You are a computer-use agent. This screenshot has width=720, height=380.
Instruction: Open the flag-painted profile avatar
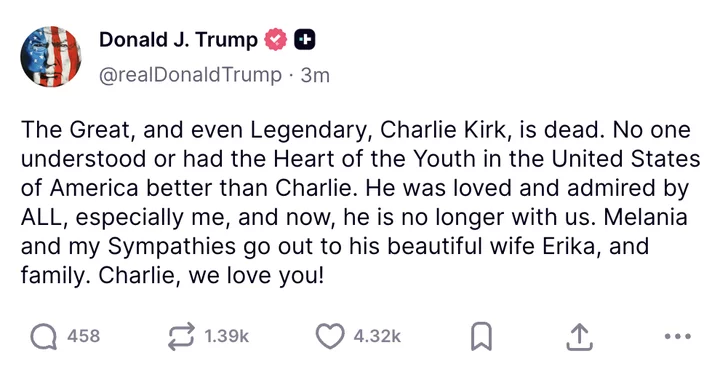[x=51, y=56]
